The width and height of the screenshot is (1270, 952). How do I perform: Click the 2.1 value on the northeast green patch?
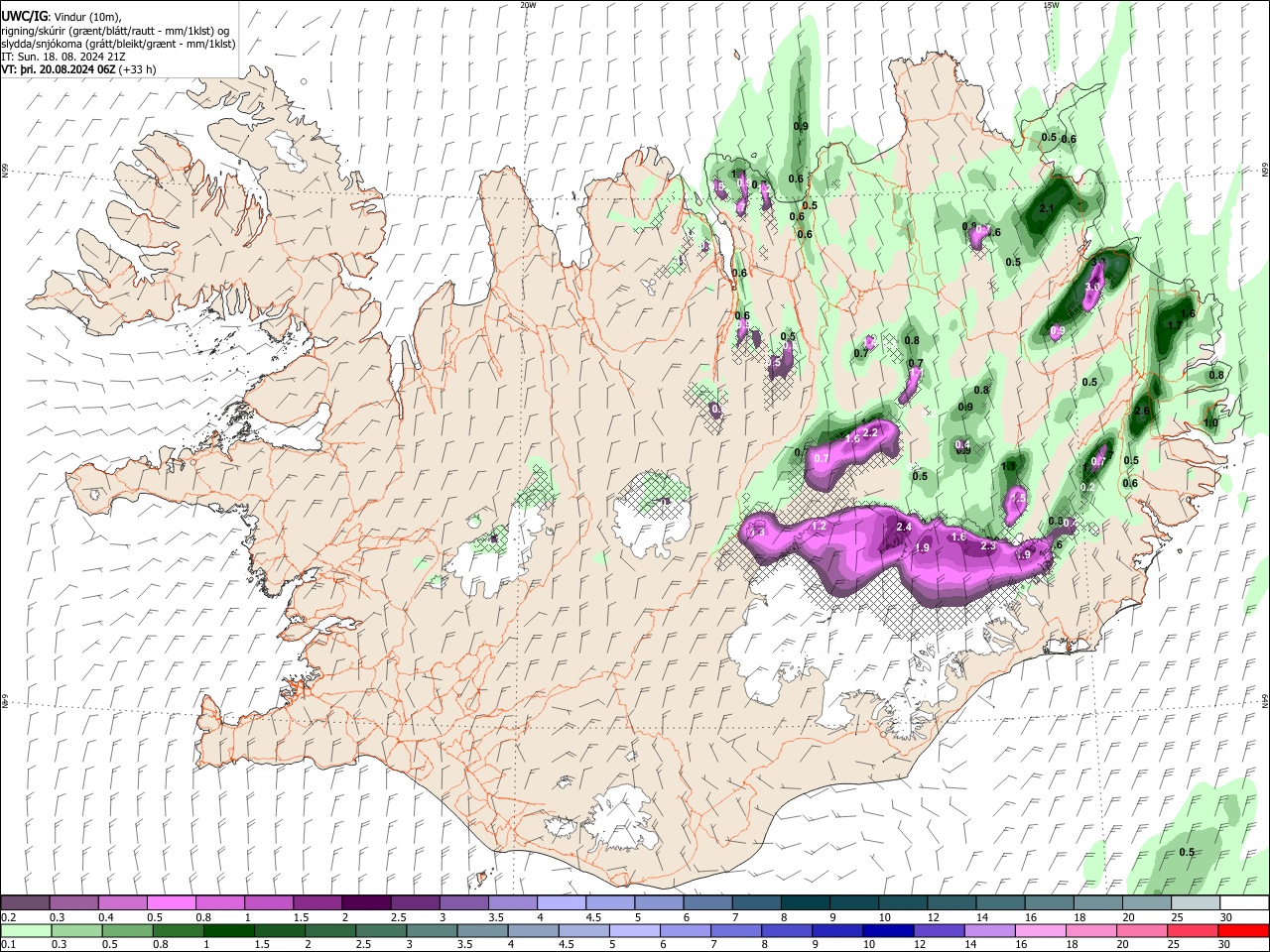pyautogui.click(x=1046, y=209)
